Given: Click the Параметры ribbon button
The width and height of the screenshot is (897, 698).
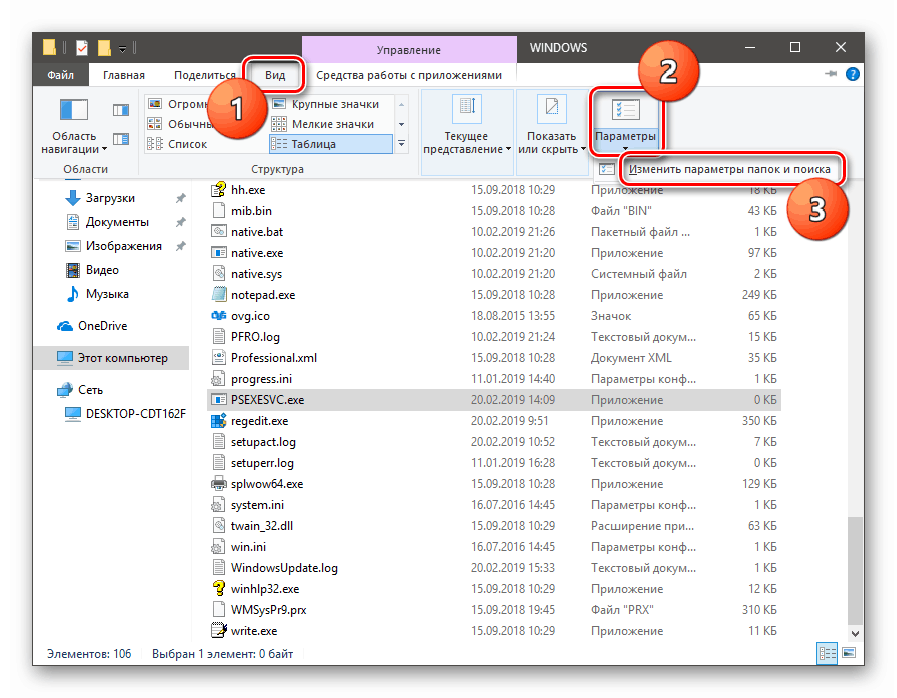Looking at the screenshot, I should 625,124.
